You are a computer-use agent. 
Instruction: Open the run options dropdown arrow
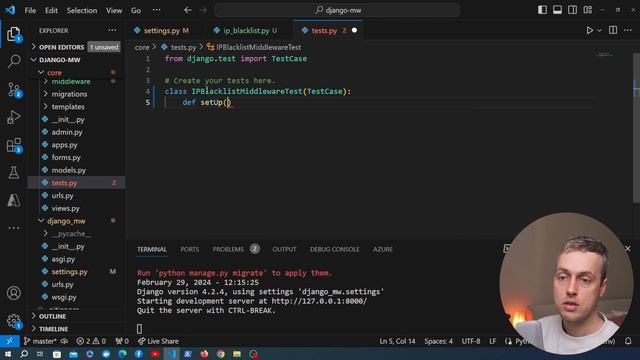pyautogui.click(x=599, y=31)
